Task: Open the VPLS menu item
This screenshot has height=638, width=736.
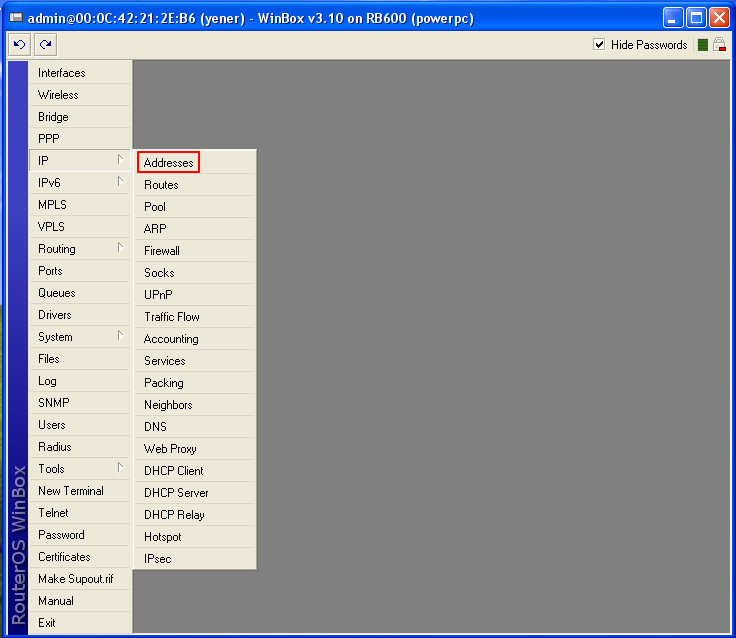Action: click(x=80, y=227)
